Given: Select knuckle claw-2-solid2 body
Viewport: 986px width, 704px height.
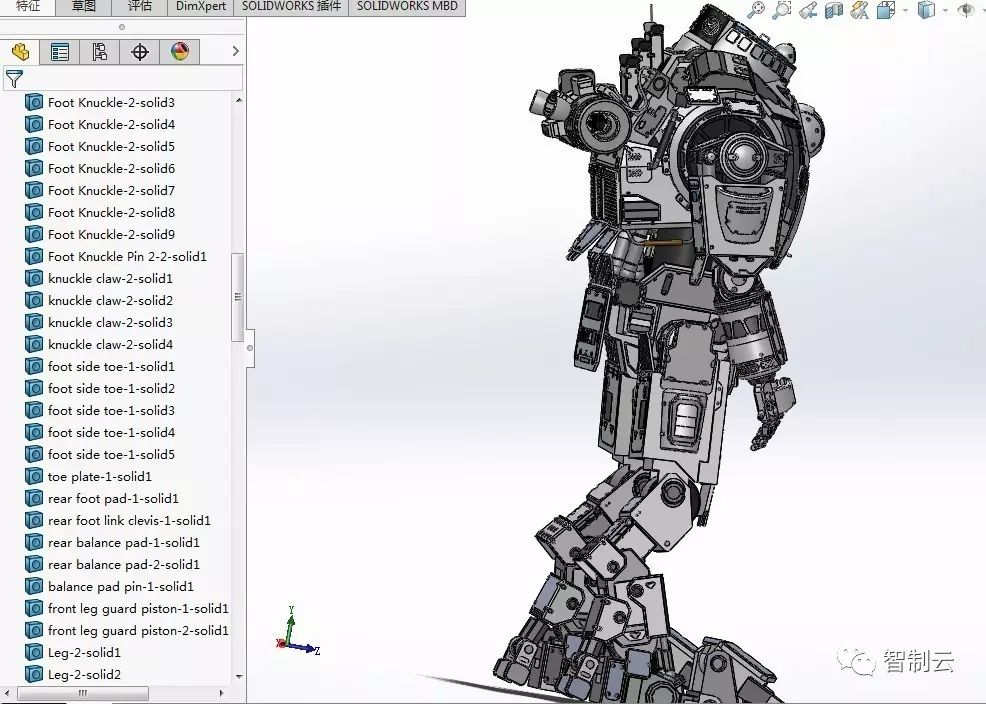Looking at the screenshot, I should (x=110, y=300).
